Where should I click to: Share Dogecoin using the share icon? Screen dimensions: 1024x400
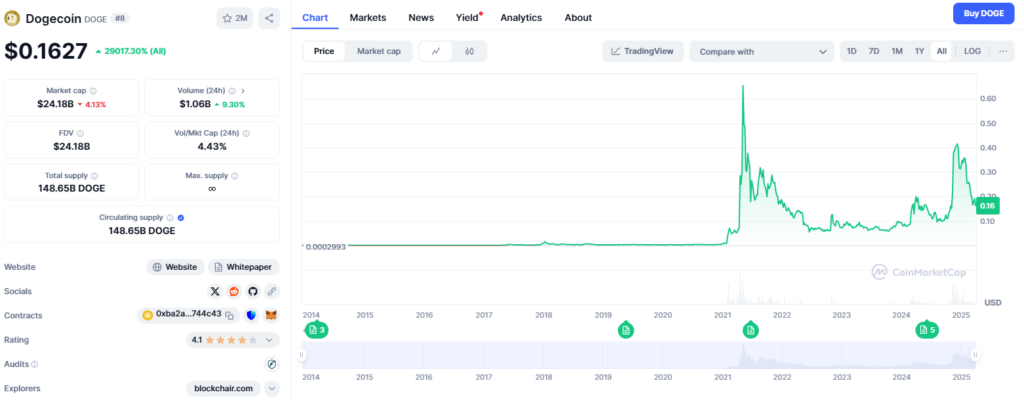click(269, 18)
